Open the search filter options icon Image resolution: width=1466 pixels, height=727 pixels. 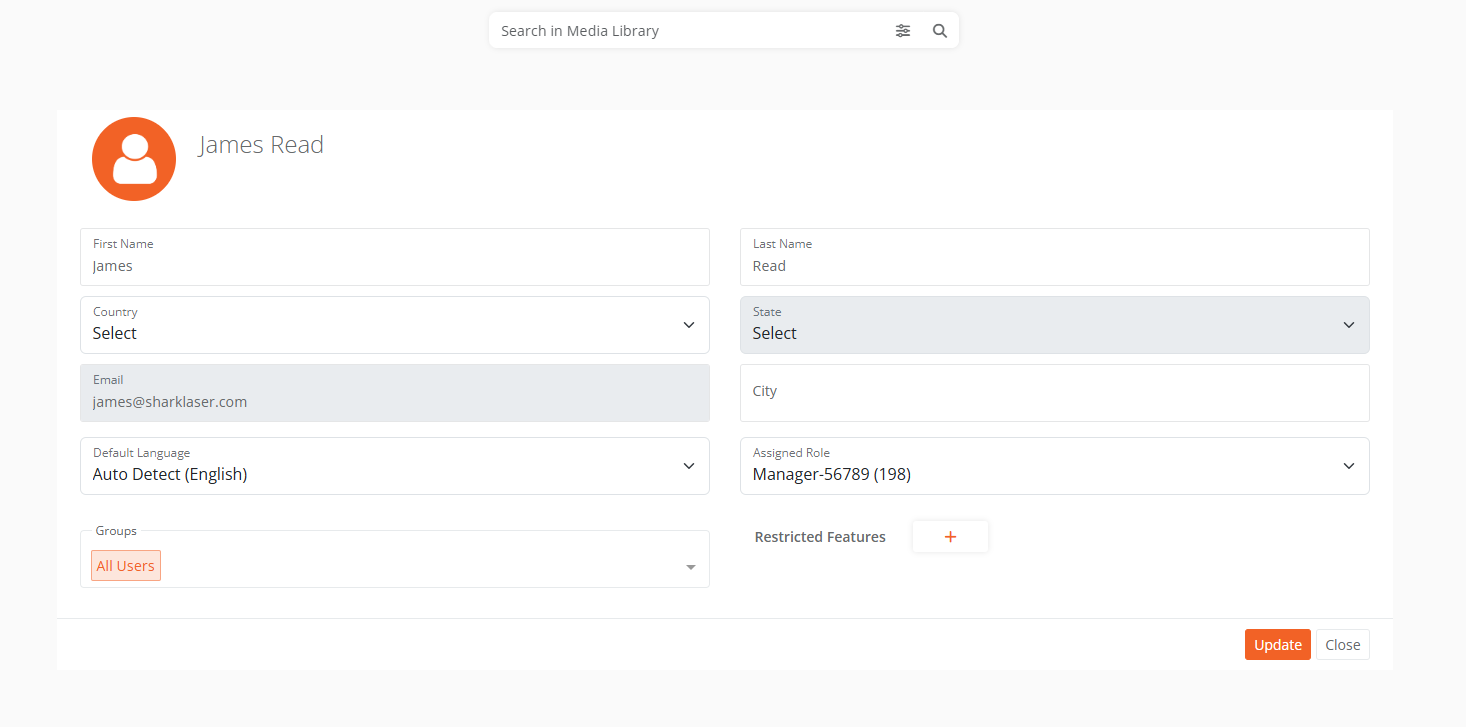pyautogui.click(x=903, y=30)
